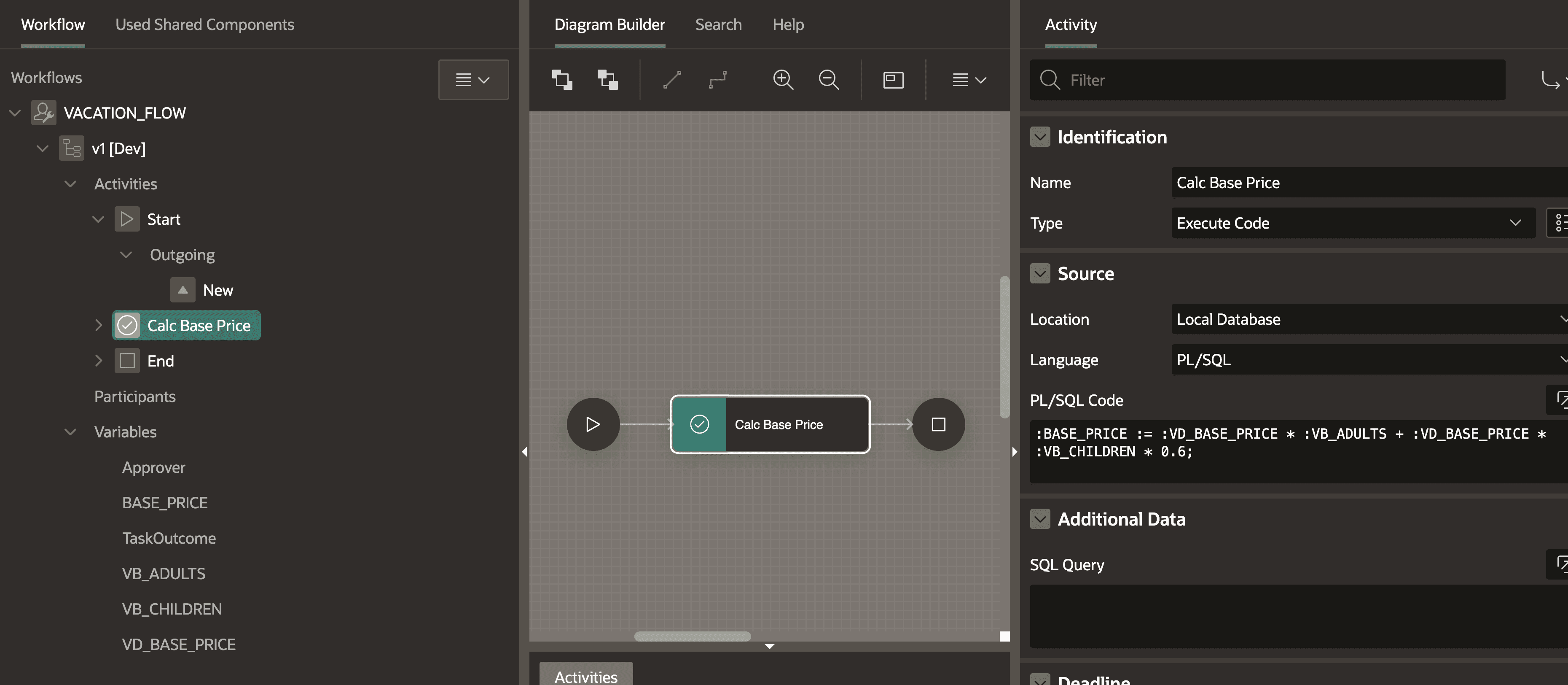
Task: Toggle the diagram navigator icon
Action: [x=893, y=80]
